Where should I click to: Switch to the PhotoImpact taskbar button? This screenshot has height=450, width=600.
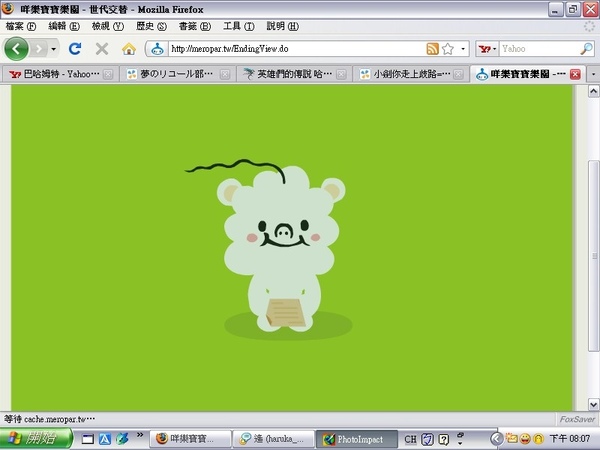[x=357, y=439]
